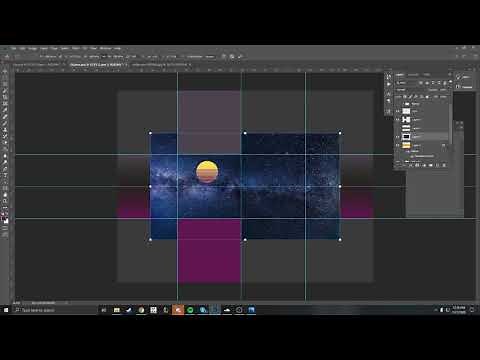Hide the selected dark starfield layer
Viewport: 480px width, 360px height.
tap(398, 137)
